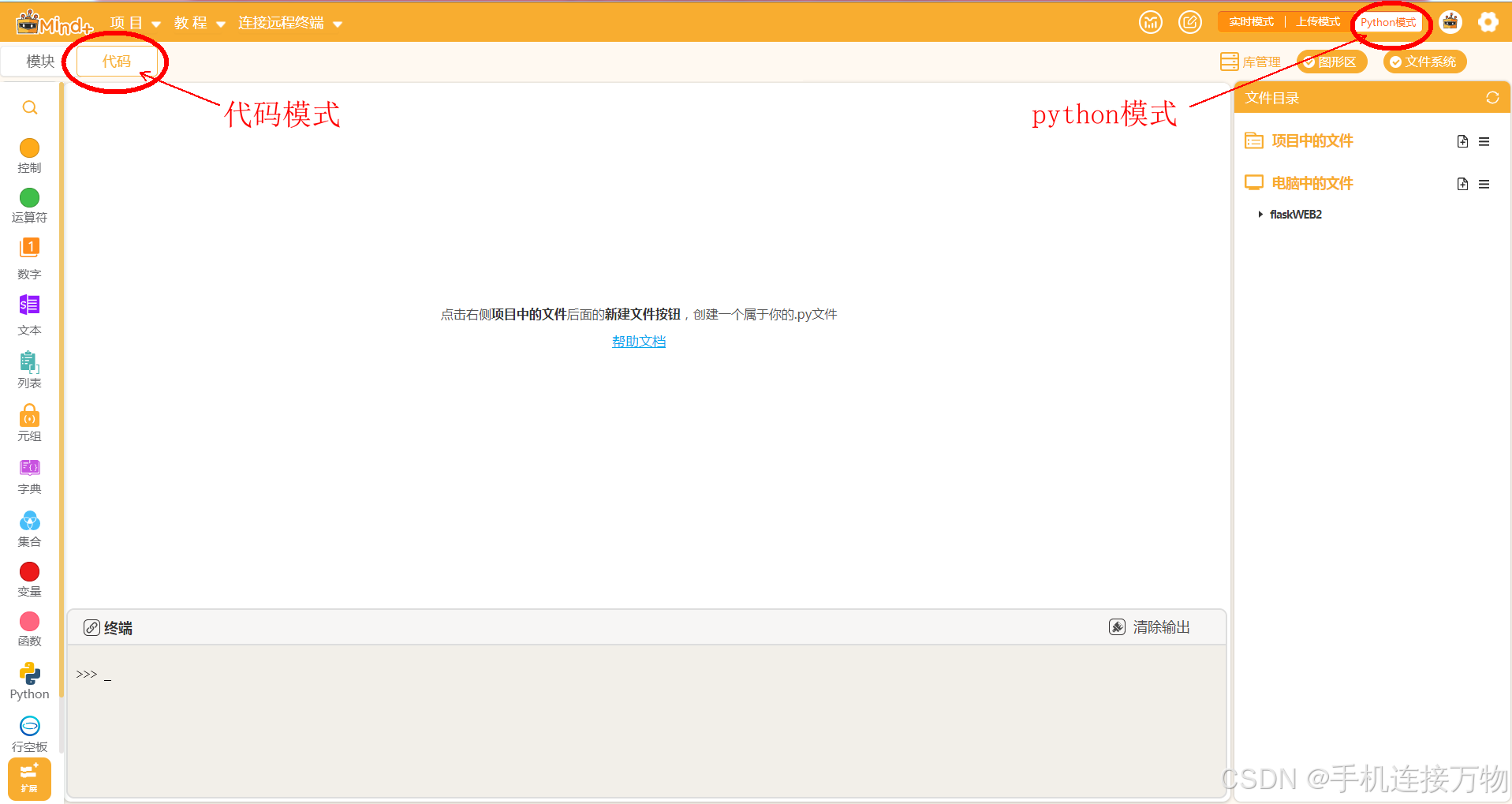Open the 连接远程终端 dropdown

(x=290, y=23)
